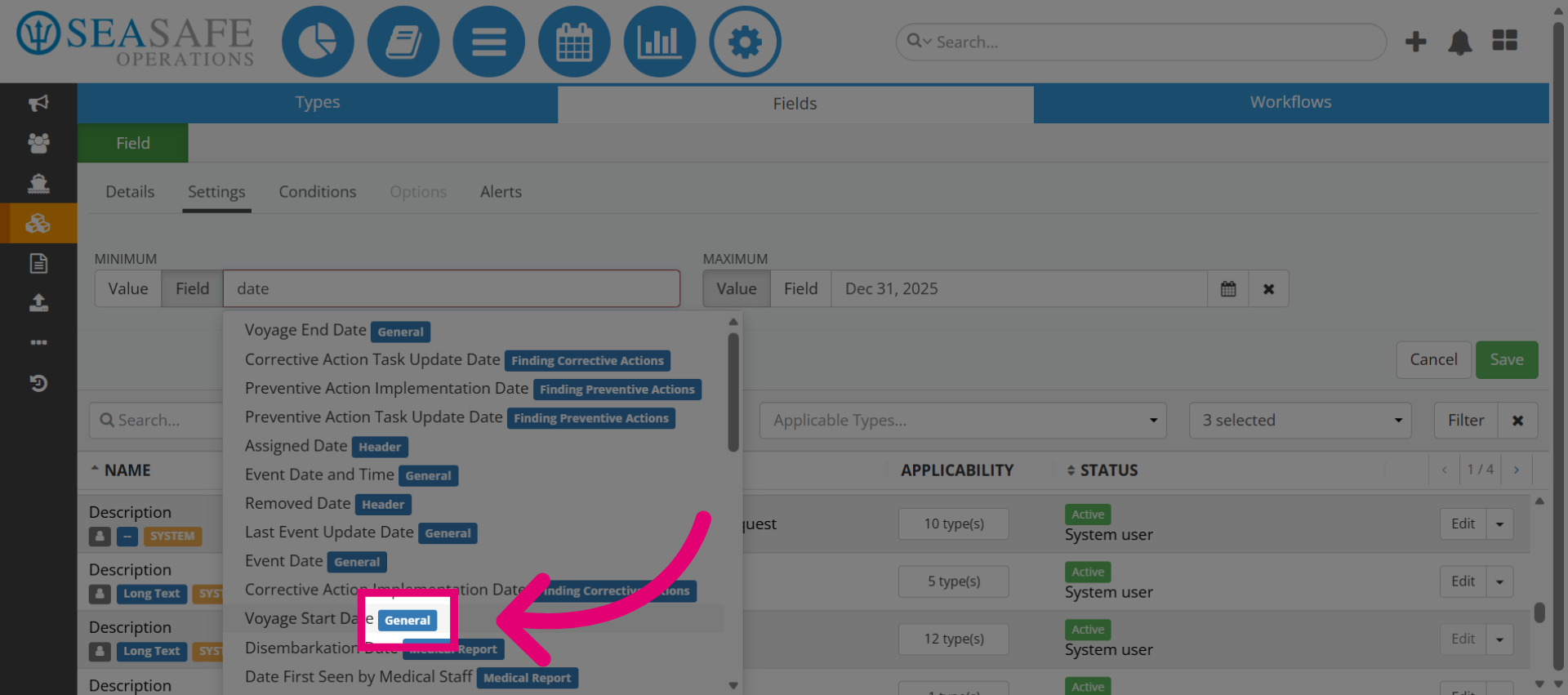1568x695 pixels.
Task: Select Removed Date suggestion
Action: tap(474, 504)
